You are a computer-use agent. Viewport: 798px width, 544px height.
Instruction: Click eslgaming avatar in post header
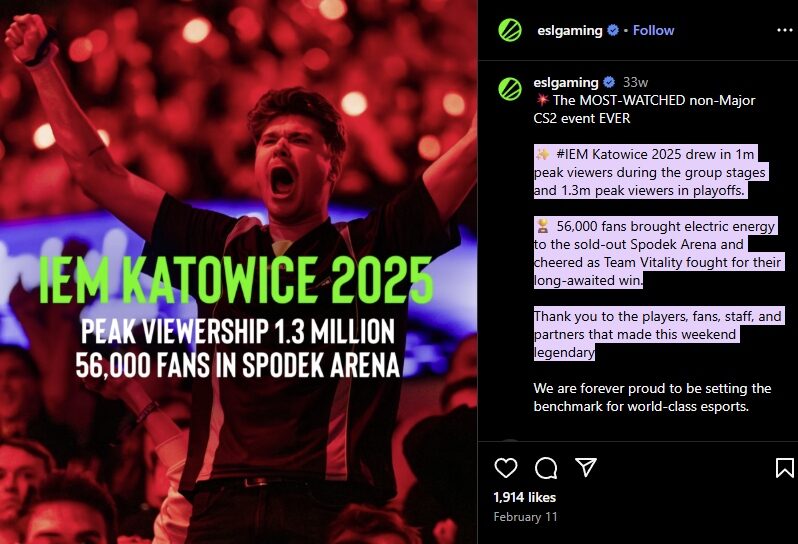click(510, 30)
